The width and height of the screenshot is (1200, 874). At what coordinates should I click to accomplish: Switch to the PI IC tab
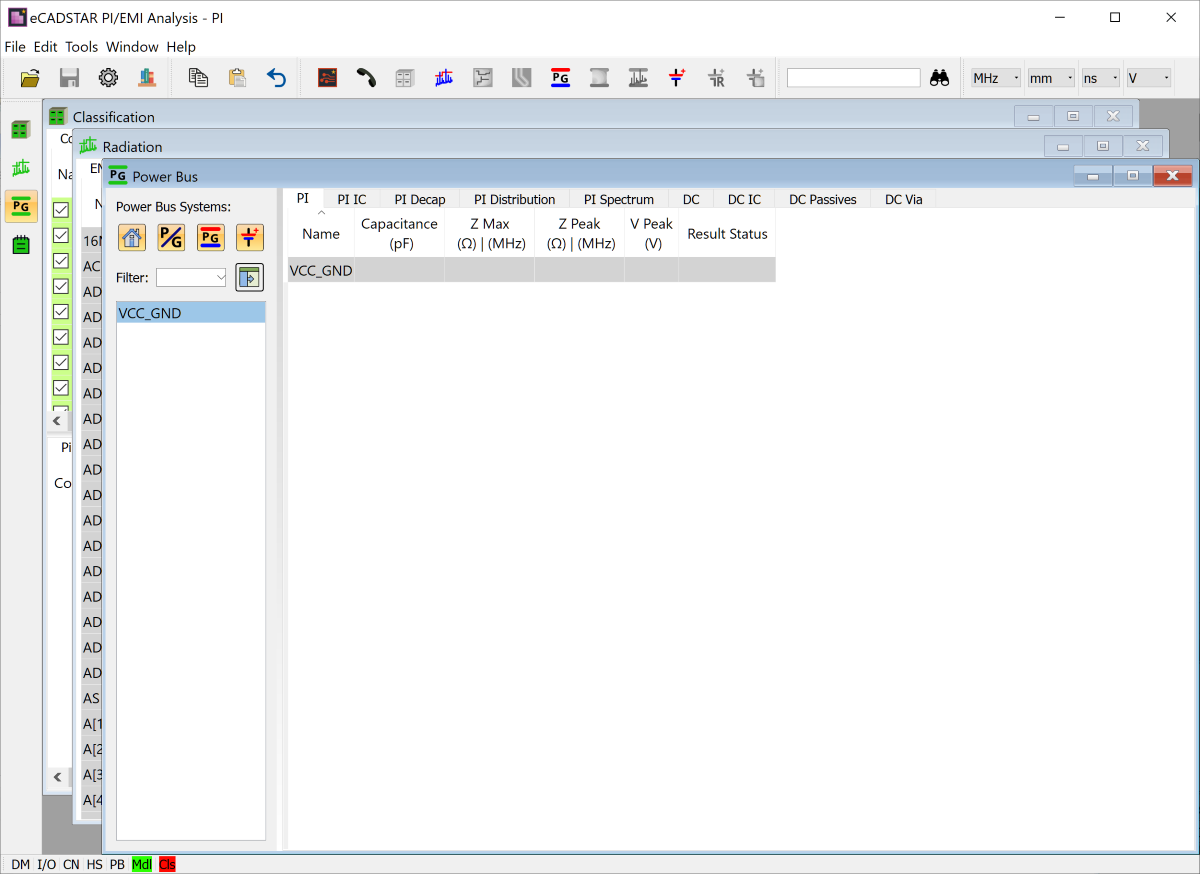(352, 199)
